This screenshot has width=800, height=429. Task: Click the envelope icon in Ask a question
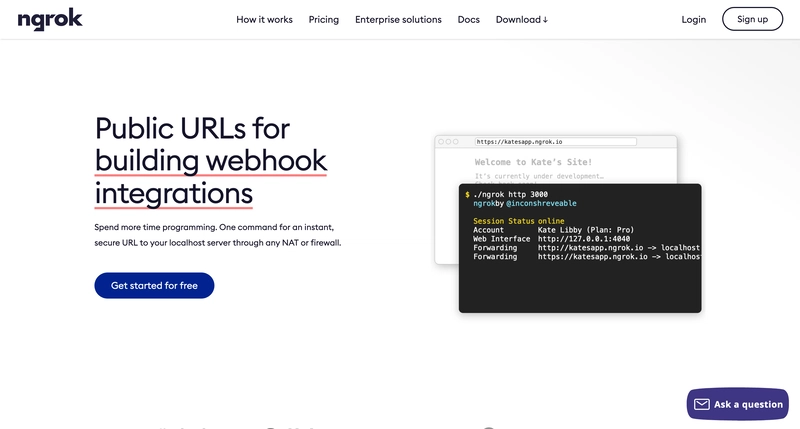[x=702, y=405]
